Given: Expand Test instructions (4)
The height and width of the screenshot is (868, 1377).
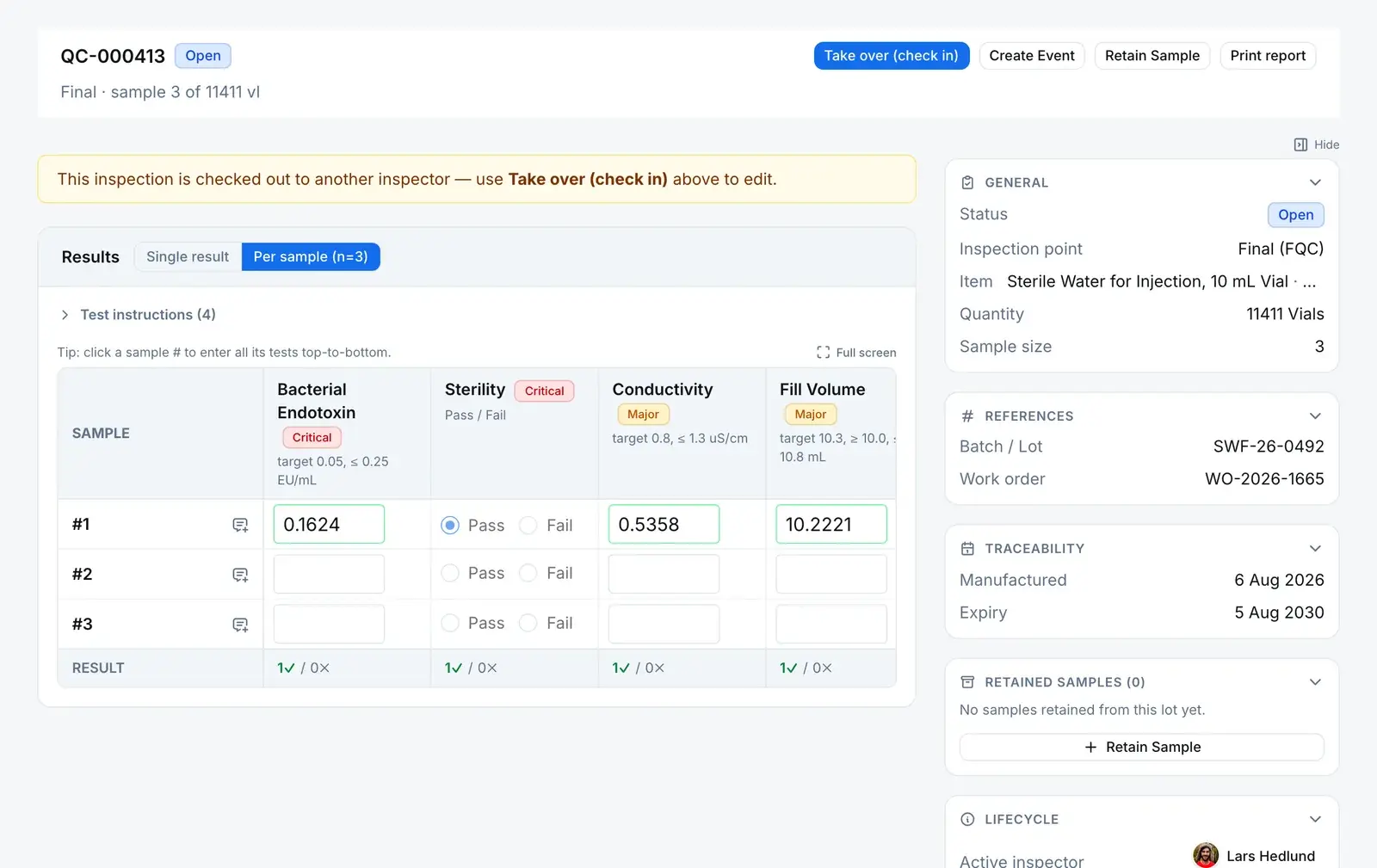Looking at the screenshot, I should pyautogui.click(x=138, y=315).
